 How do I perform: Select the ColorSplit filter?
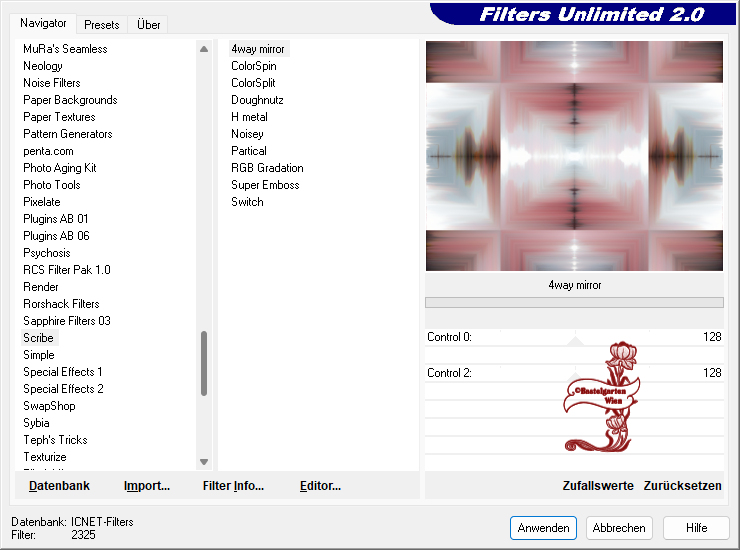[253, 83]
